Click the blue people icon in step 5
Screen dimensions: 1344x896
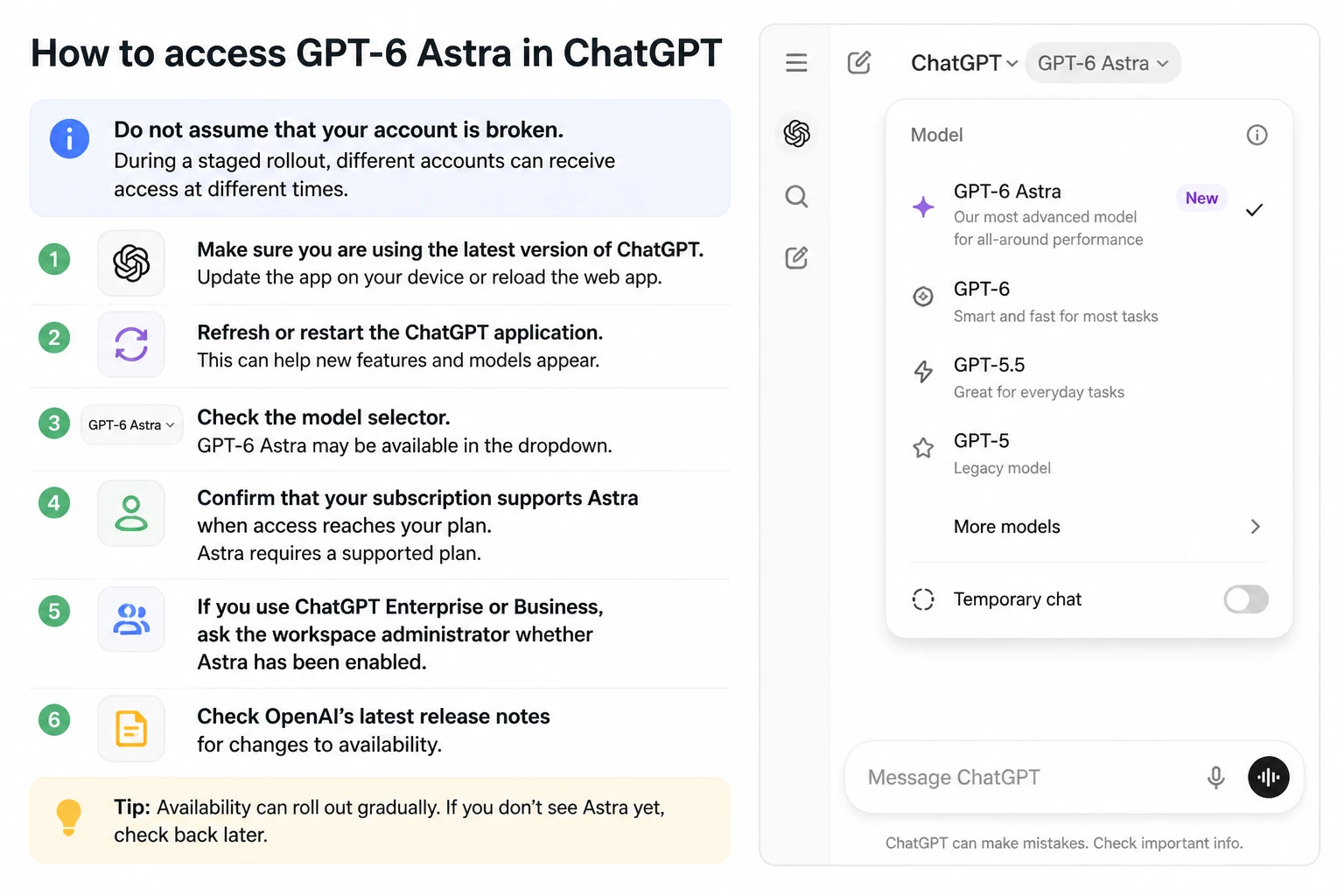tap(131, 619)
